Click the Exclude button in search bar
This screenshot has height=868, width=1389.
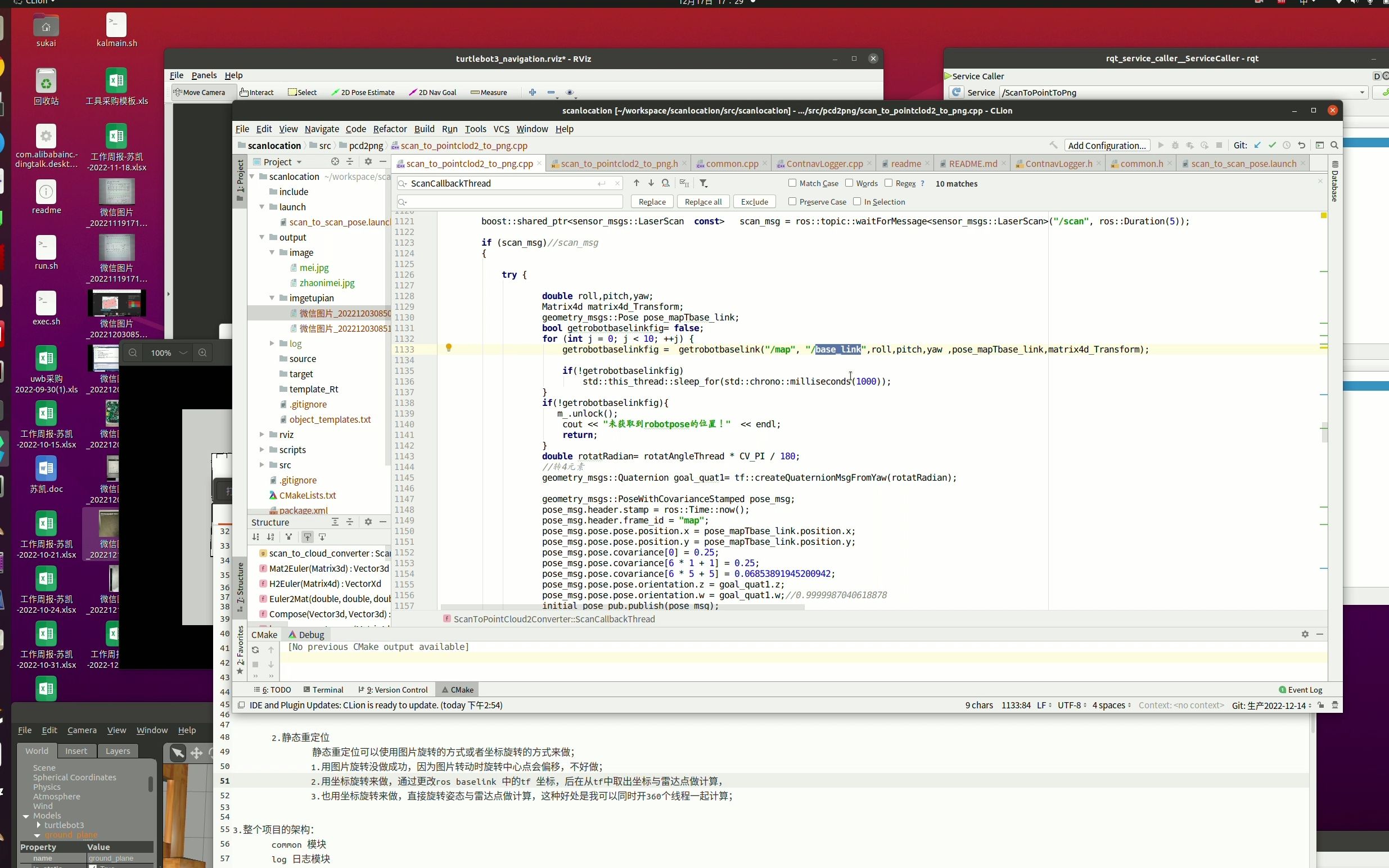(x=754, y=201)
